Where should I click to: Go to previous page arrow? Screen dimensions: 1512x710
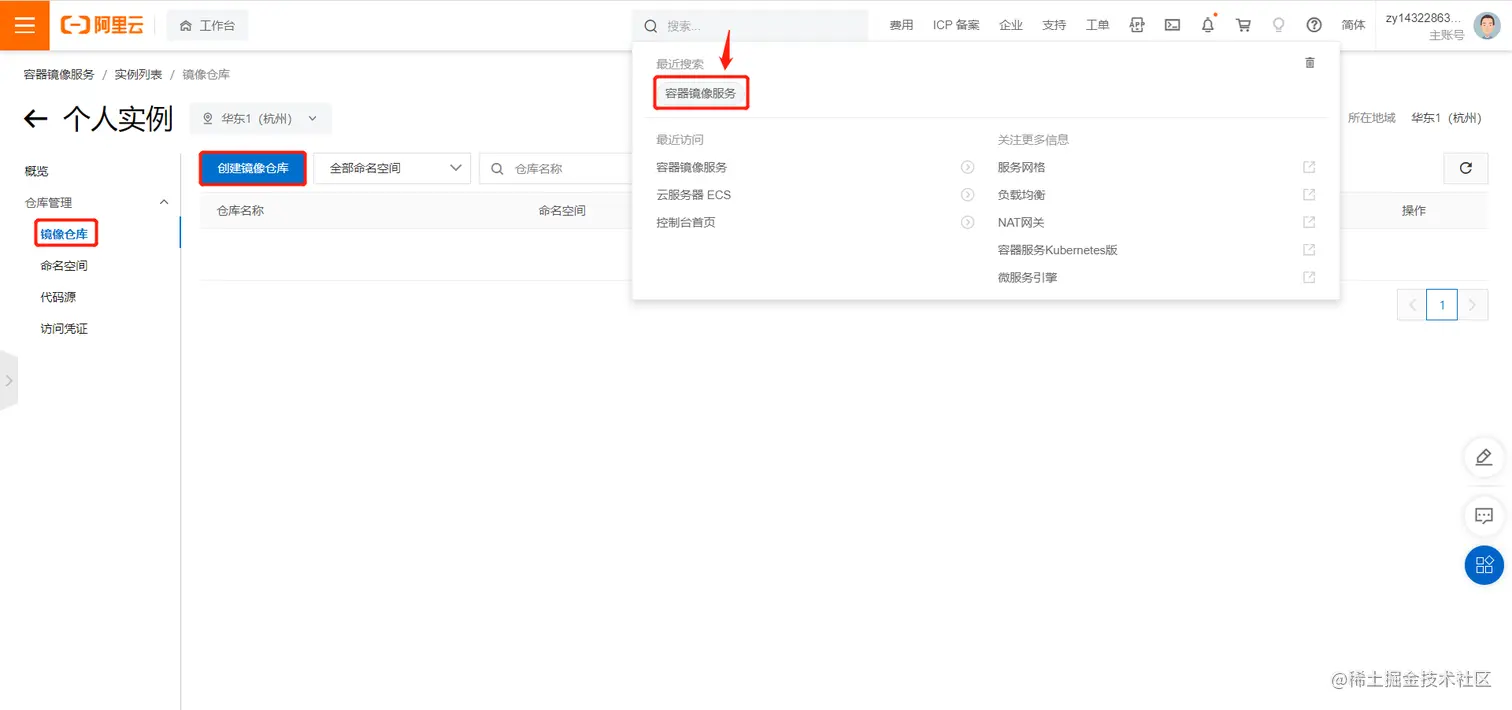pos(1412,305)
